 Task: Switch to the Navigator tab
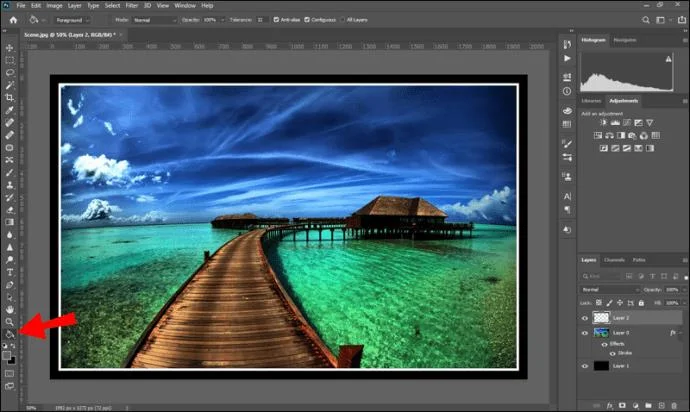coord(624,39)
